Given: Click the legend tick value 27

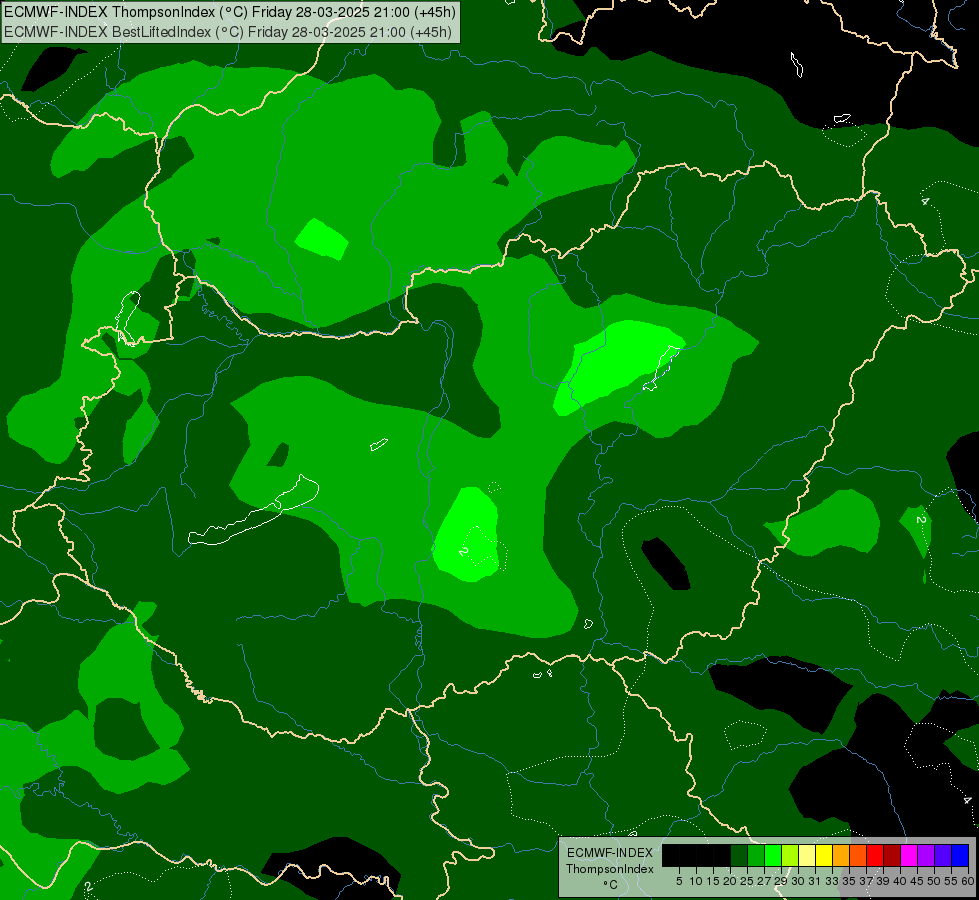Looking at the screenshot, I should click(x=764, y=881).
